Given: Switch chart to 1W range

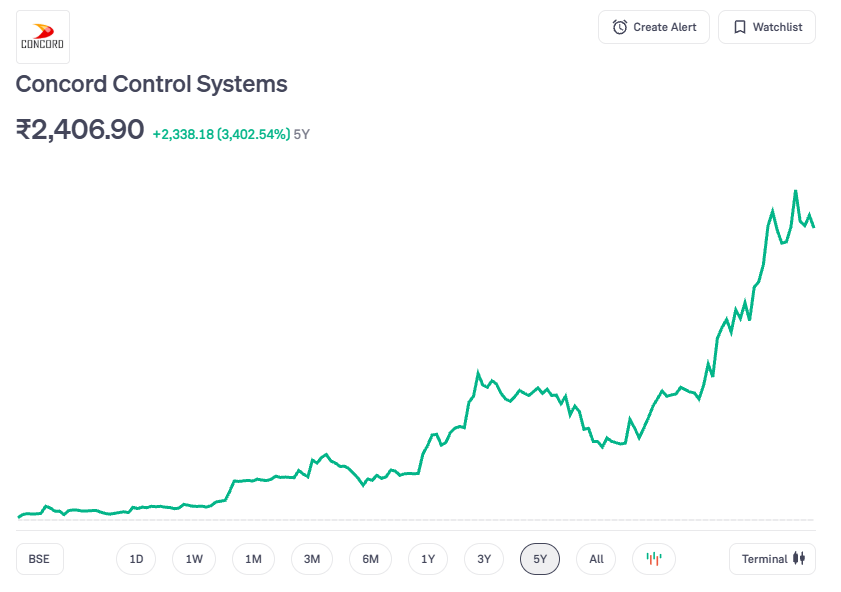Looking at the screenshot, I should pyautogui.click(x=194, y=559).
